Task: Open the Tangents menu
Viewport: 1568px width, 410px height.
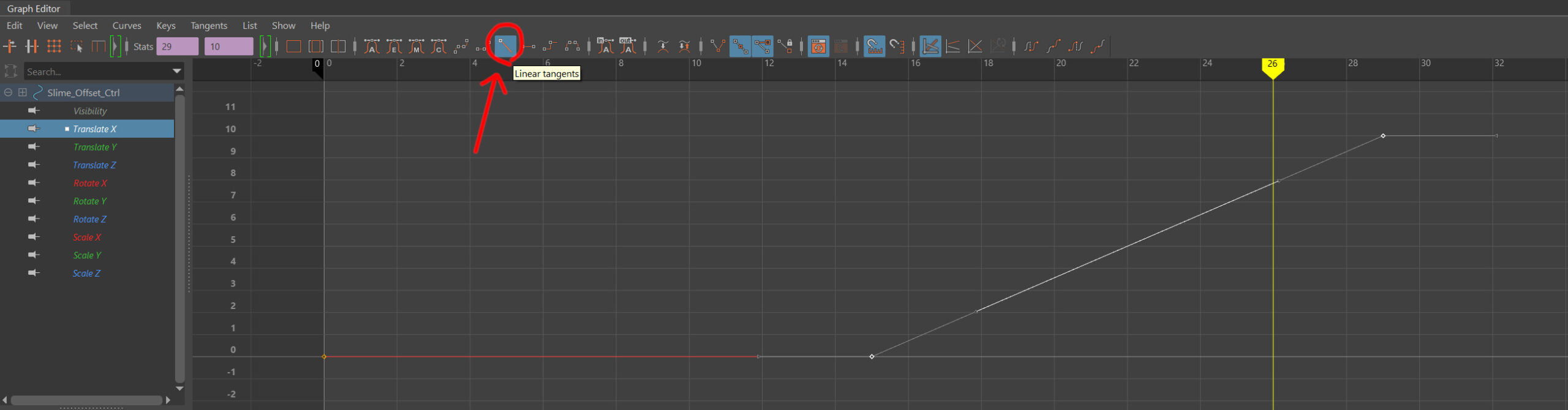Action: click(x=209, y=25)
